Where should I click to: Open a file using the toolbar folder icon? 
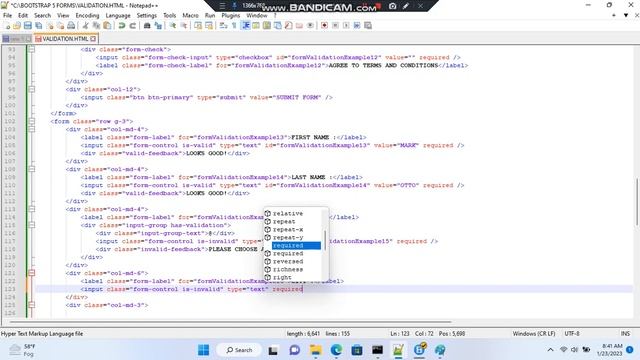17,26
